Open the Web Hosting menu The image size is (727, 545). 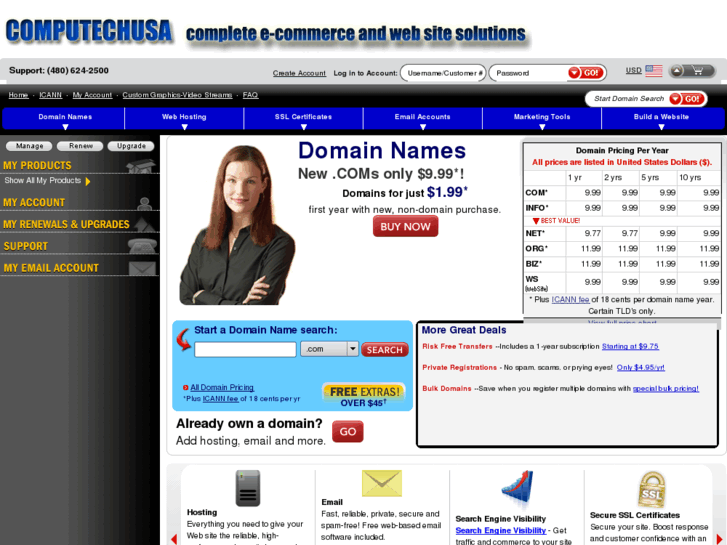click(184, 119)
